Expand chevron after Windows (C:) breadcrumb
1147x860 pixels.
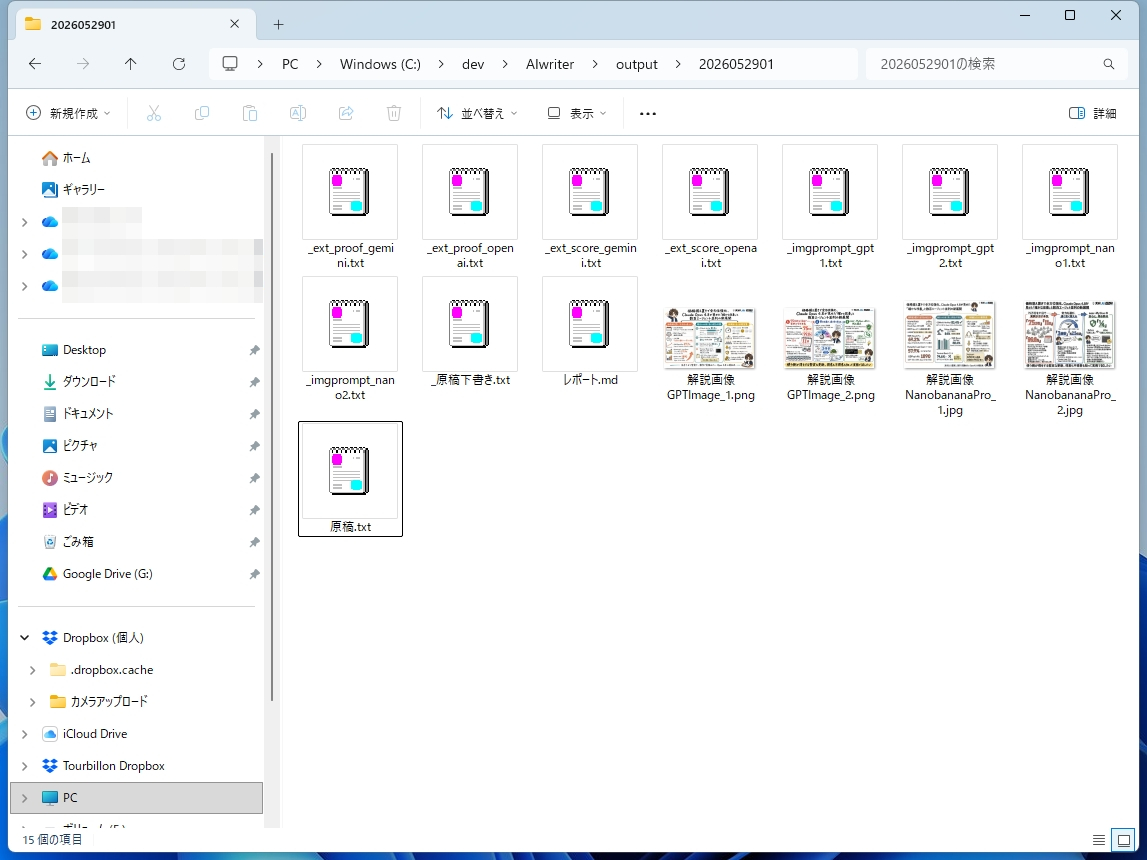(x=441, y=64)
